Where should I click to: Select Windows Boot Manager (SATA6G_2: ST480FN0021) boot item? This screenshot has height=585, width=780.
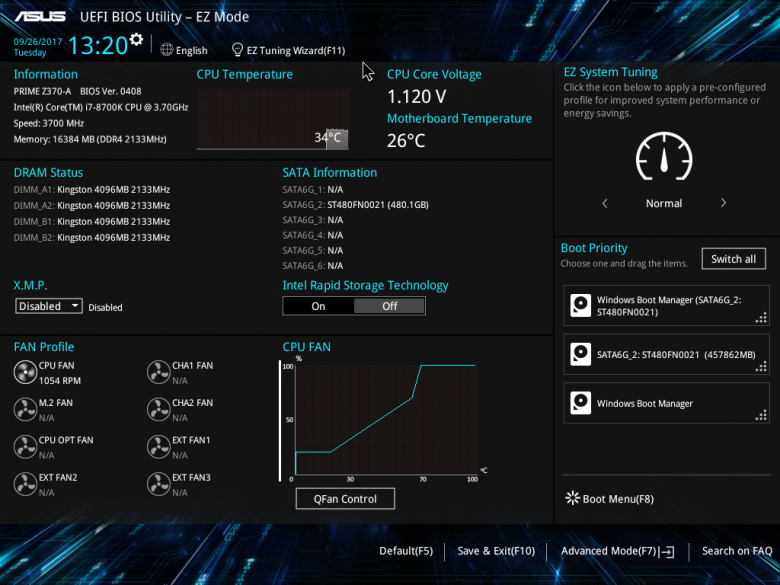[667, 305]
